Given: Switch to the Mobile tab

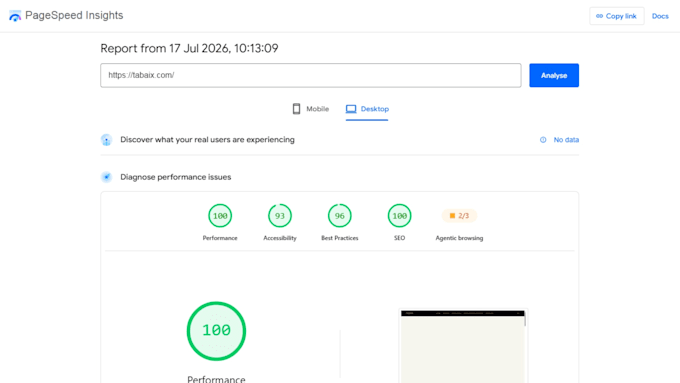Looking at the screenshot, I should click(x=311, y=109).
